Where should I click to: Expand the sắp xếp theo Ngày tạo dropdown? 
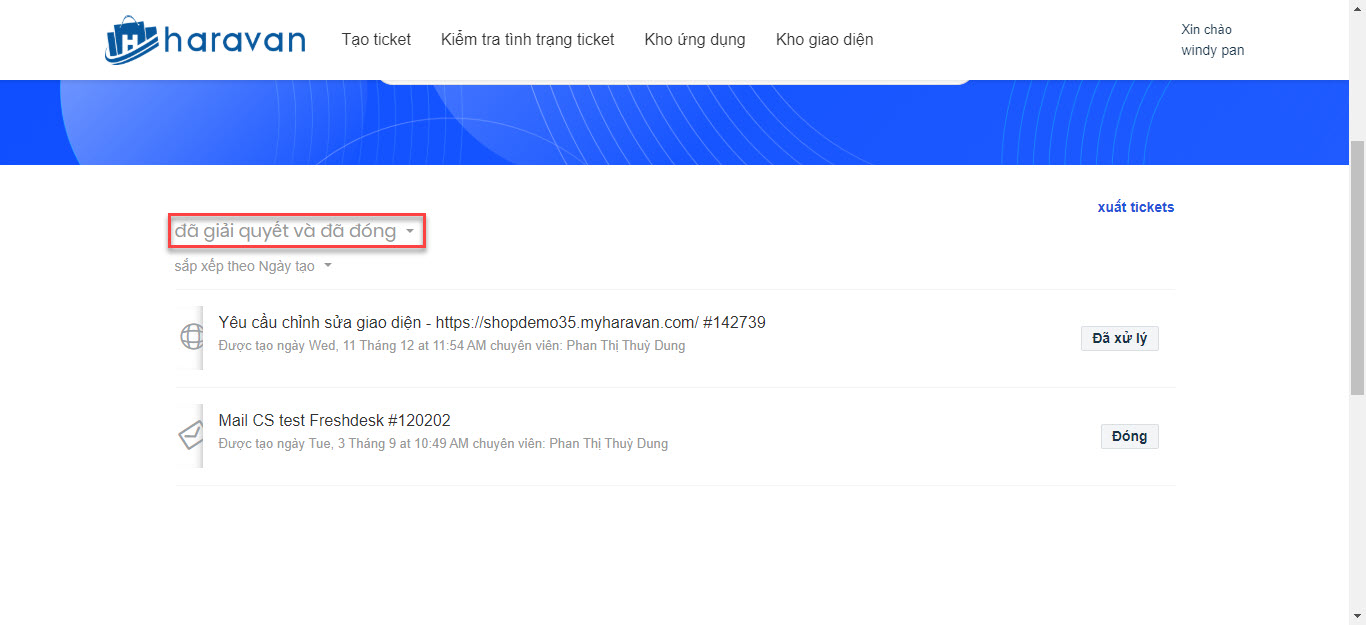point(253,266)
